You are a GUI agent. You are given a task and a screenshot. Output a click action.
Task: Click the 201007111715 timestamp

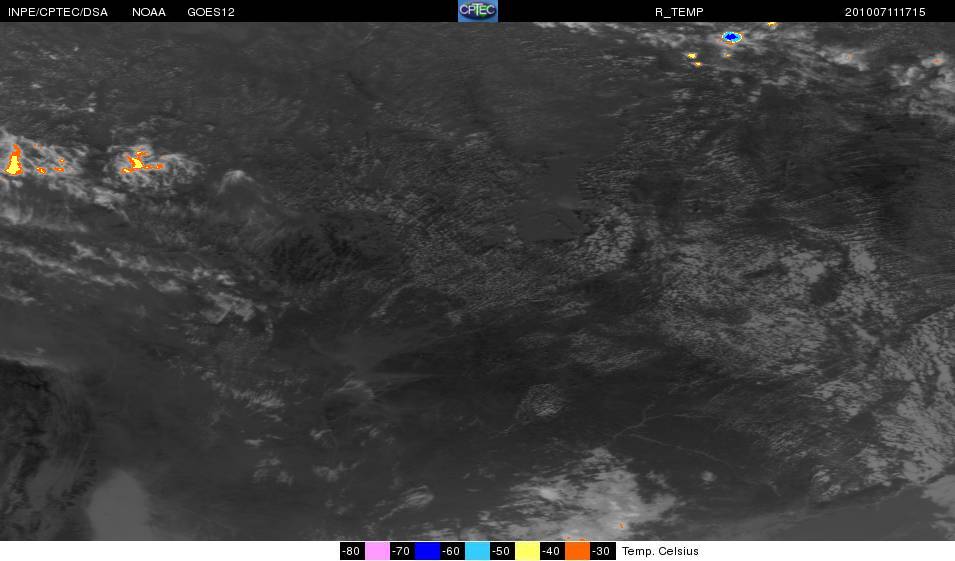point(885,12)
